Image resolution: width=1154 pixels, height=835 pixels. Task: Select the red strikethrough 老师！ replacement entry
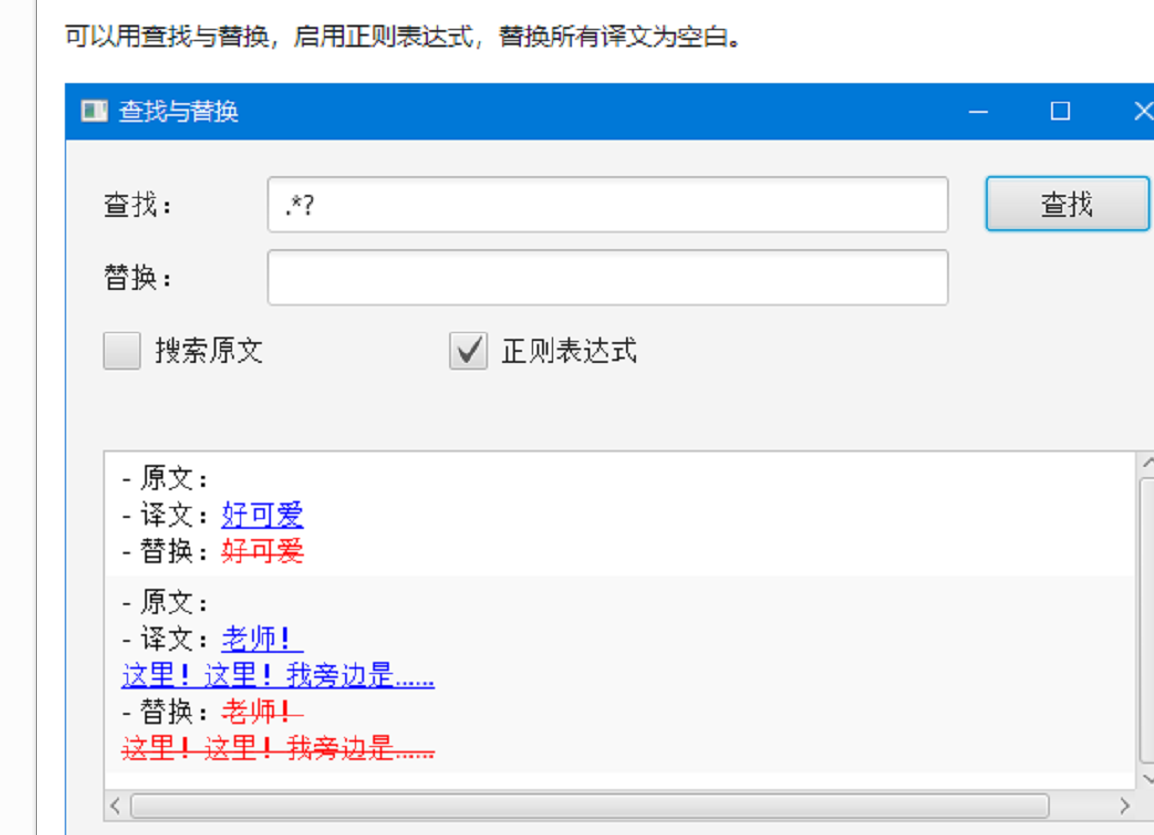pyautogui.click(x=258, y=713)
